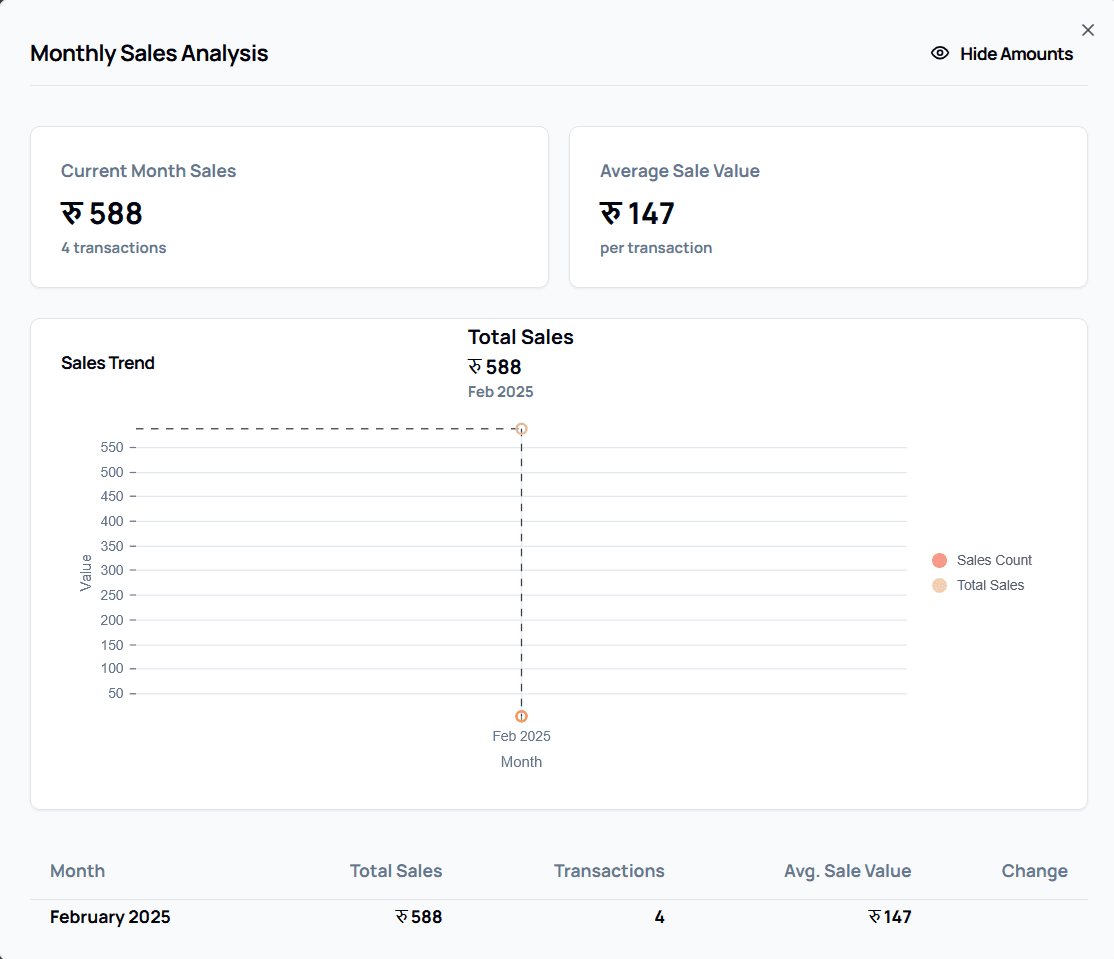Click the Sales Count marker below the chart axis

(521, 716)
